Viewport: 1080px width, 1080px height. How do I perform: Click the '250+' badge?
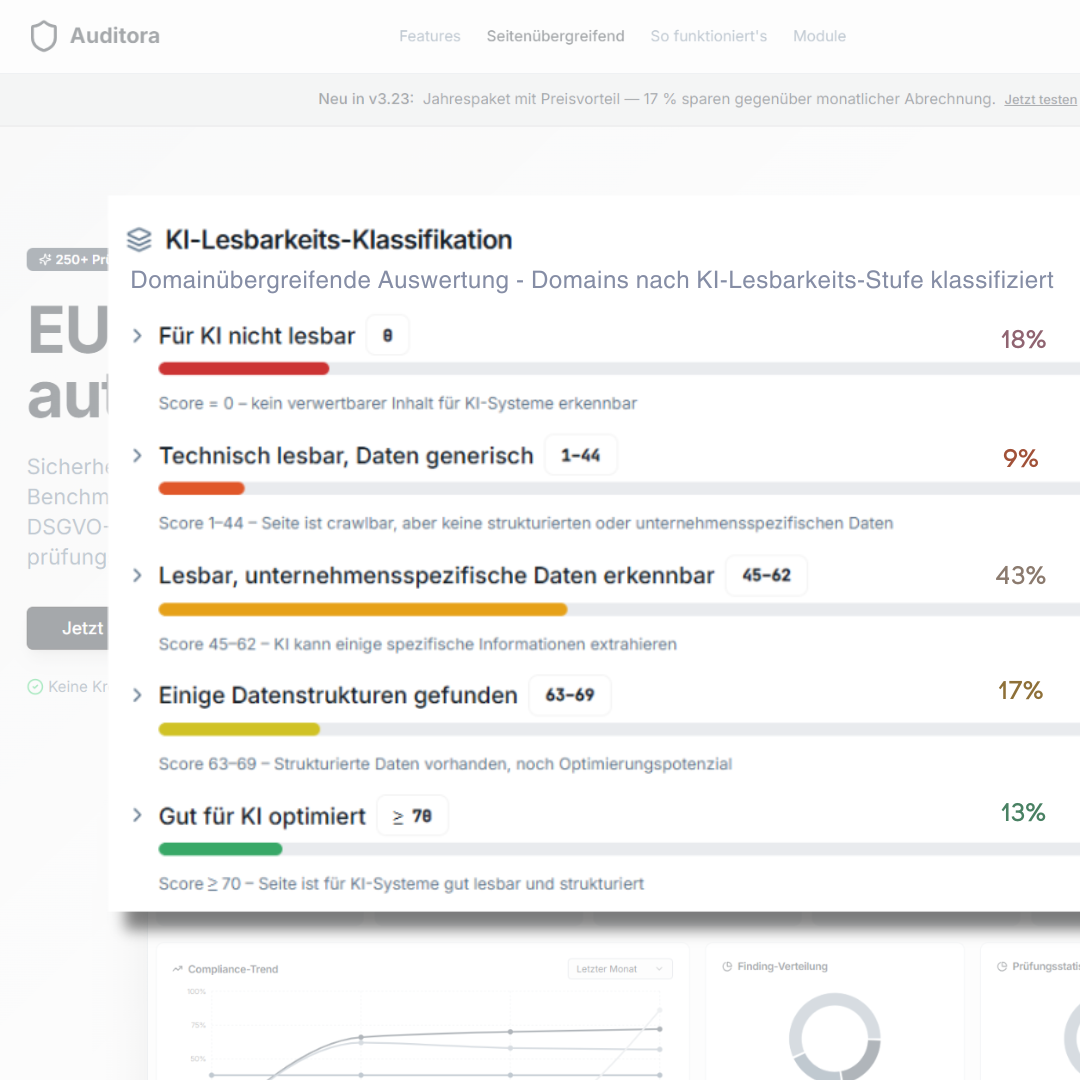point(69,260)
